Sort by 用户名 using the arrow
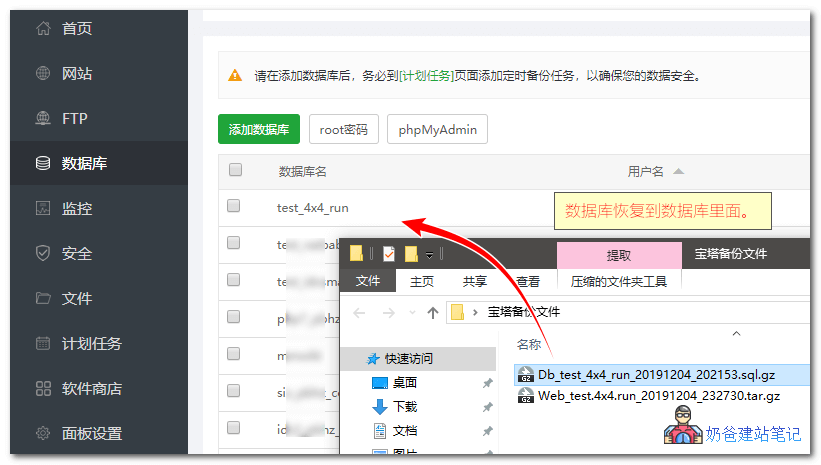The width and height of the screenshot is (821, 465). point(679,171)
